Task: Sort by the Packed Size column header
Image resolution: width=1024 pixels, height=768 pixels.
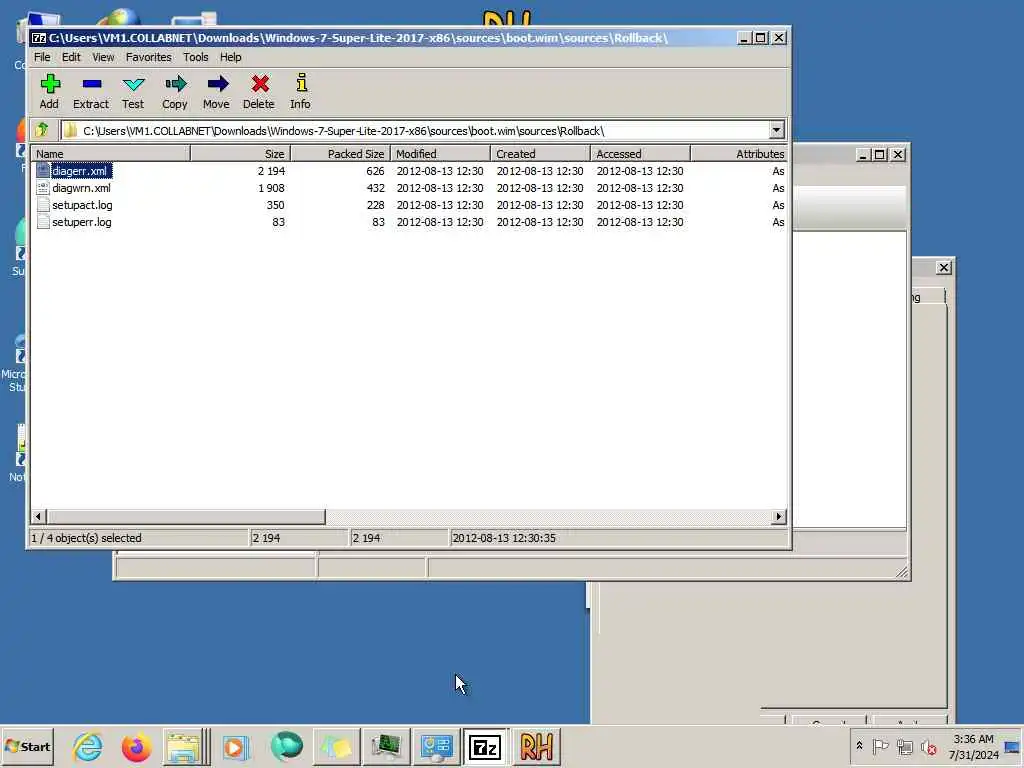Action: click(x=340, y=153)
